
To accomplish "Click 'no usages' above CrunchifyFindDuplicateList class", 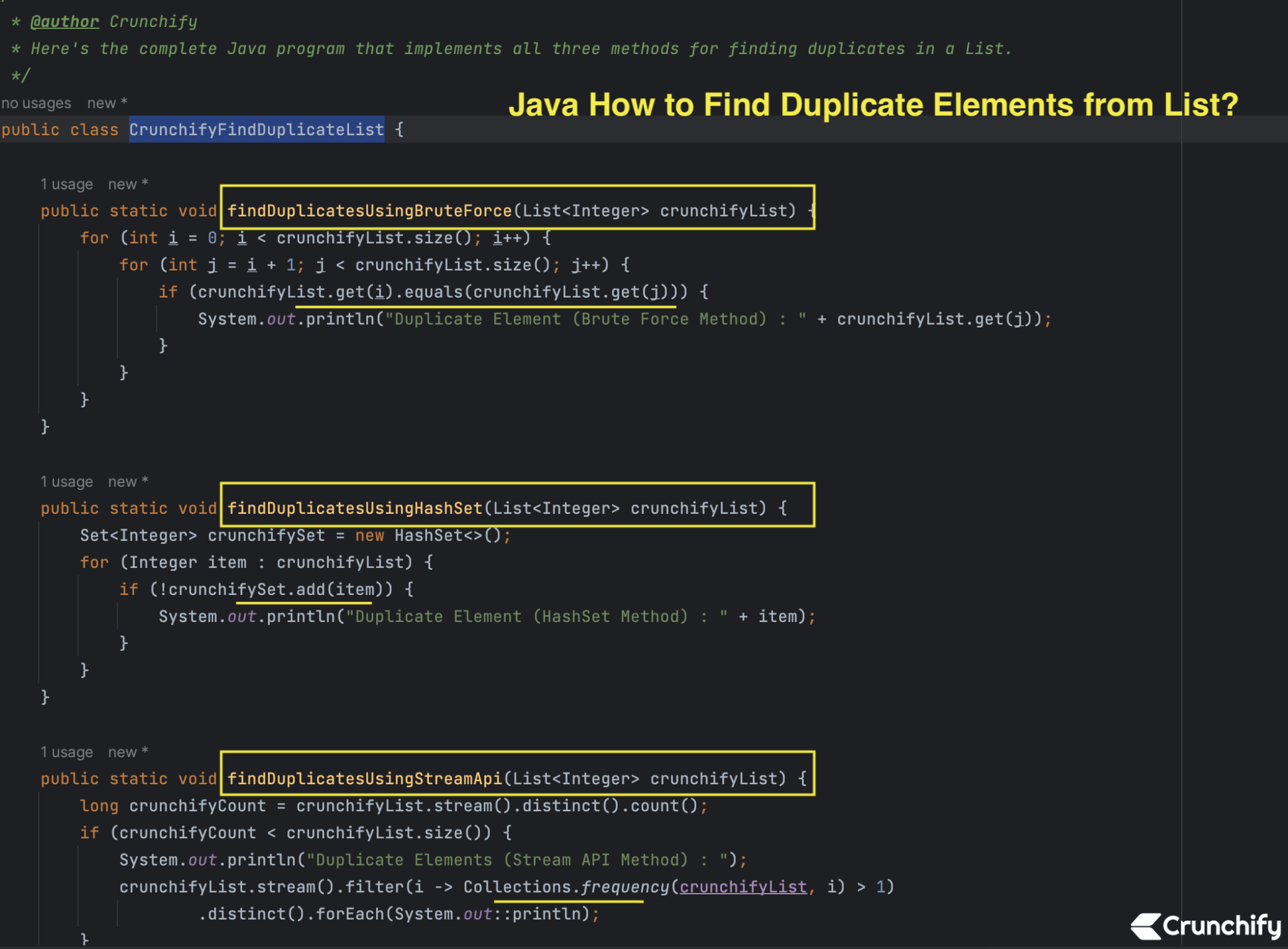I will click(36, 103).
